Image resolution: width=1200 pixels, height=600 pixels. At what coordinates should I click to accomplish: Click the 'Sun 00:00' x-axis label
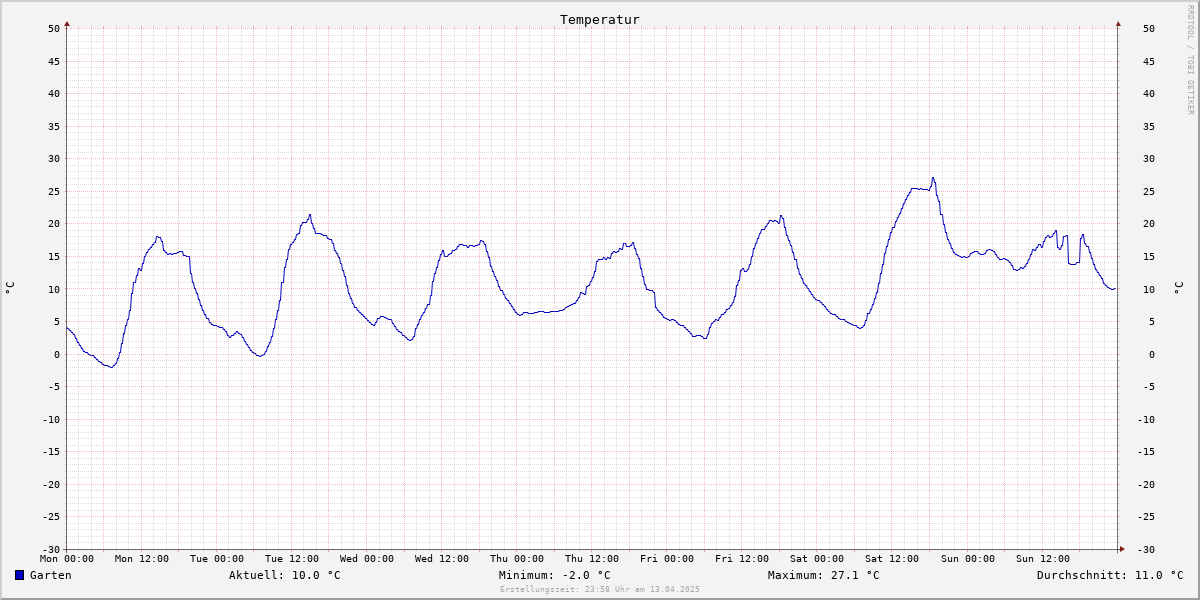tap(967, 559)
